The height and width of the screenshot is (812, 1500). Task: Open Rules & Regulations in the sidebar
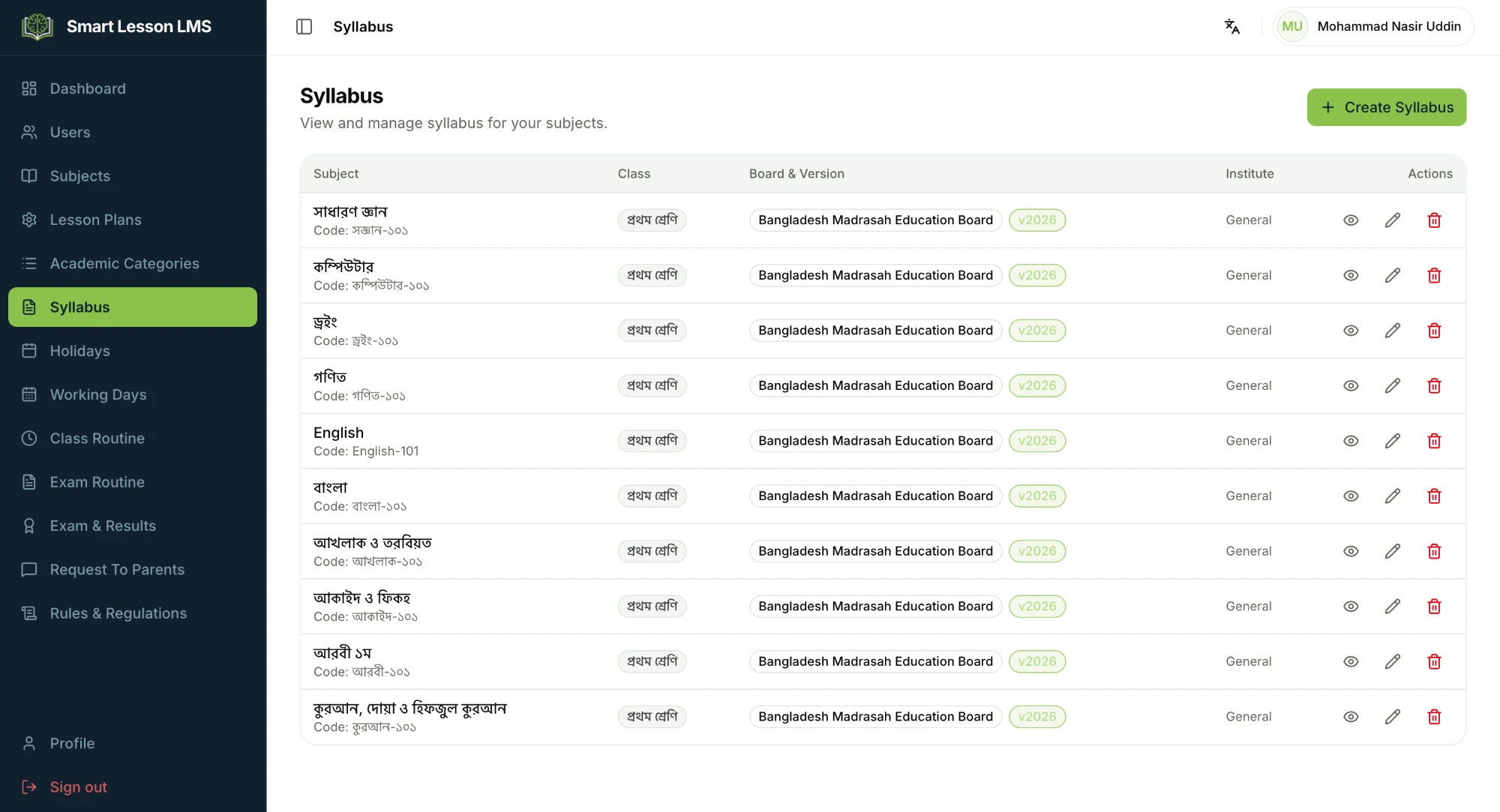point(133,613)
